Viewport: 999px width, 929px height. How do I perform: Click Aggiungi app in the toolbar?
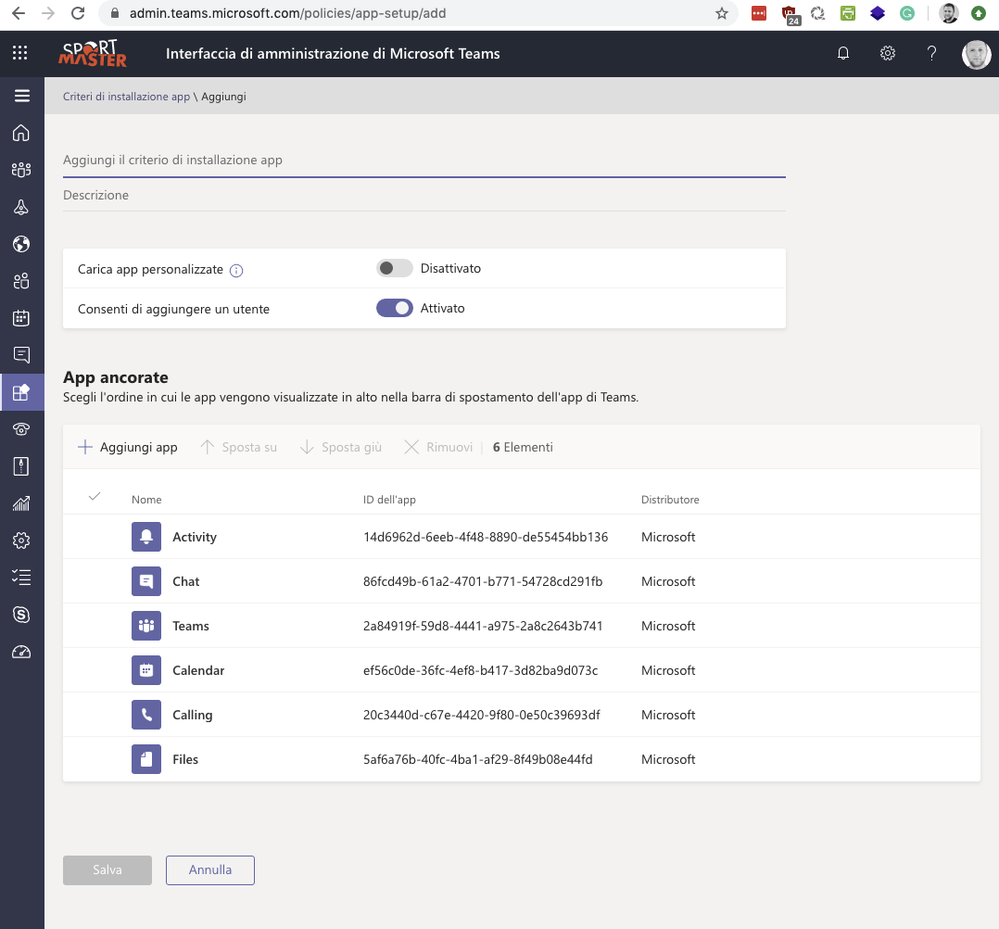(127, 447)
